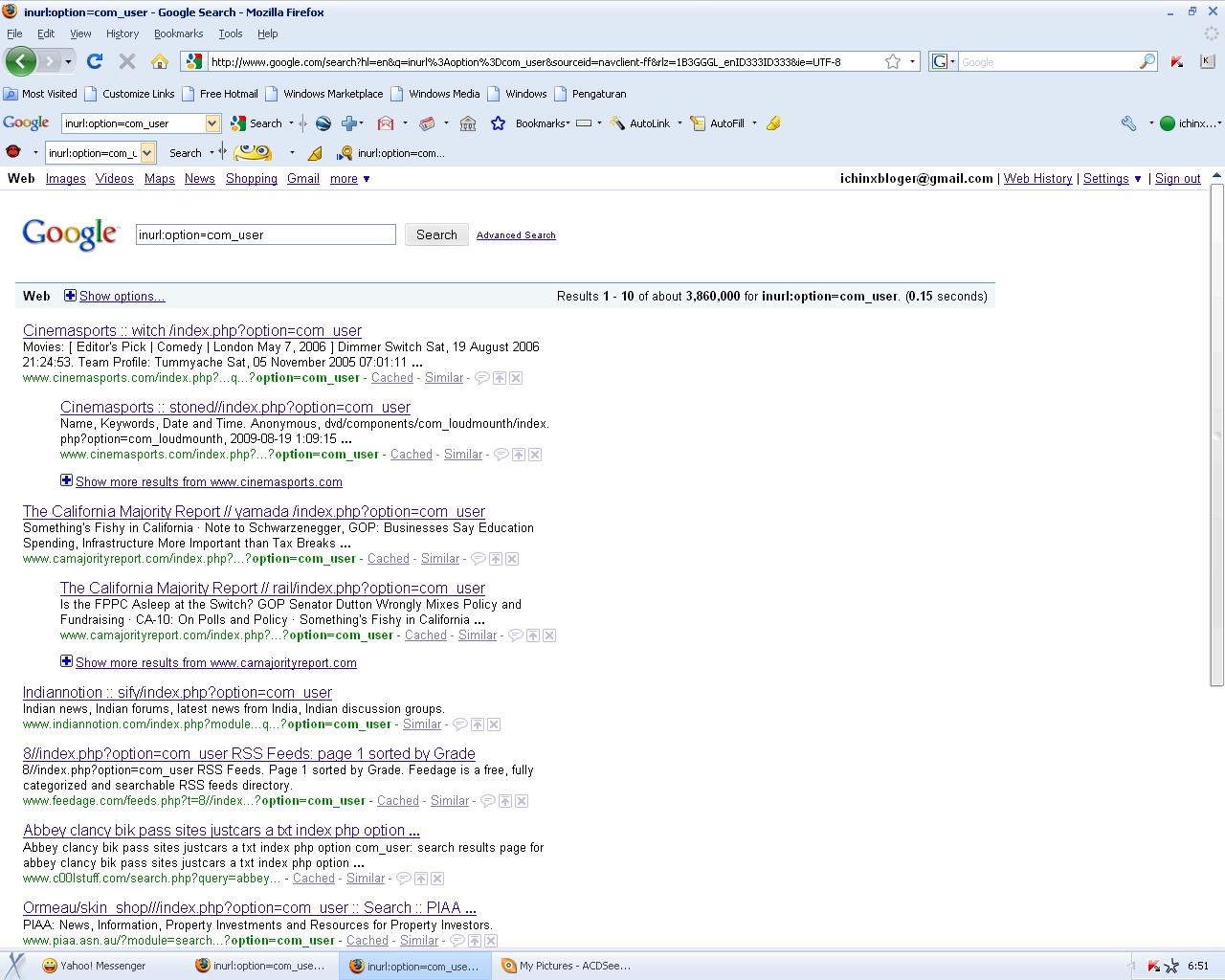
Task: Open the URL bar history dropdown arrow
Action: pos(912,61)
